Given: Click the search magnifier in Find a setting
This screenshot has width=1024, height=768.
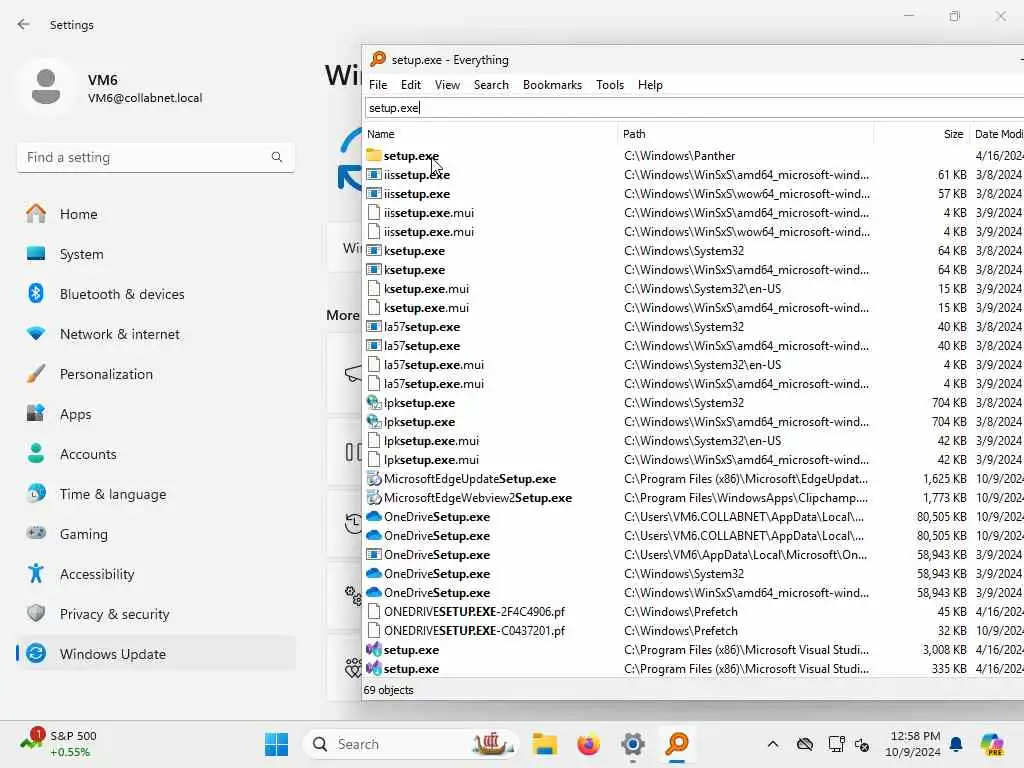Looking at the screenshot, I should (x=277, y=157).
